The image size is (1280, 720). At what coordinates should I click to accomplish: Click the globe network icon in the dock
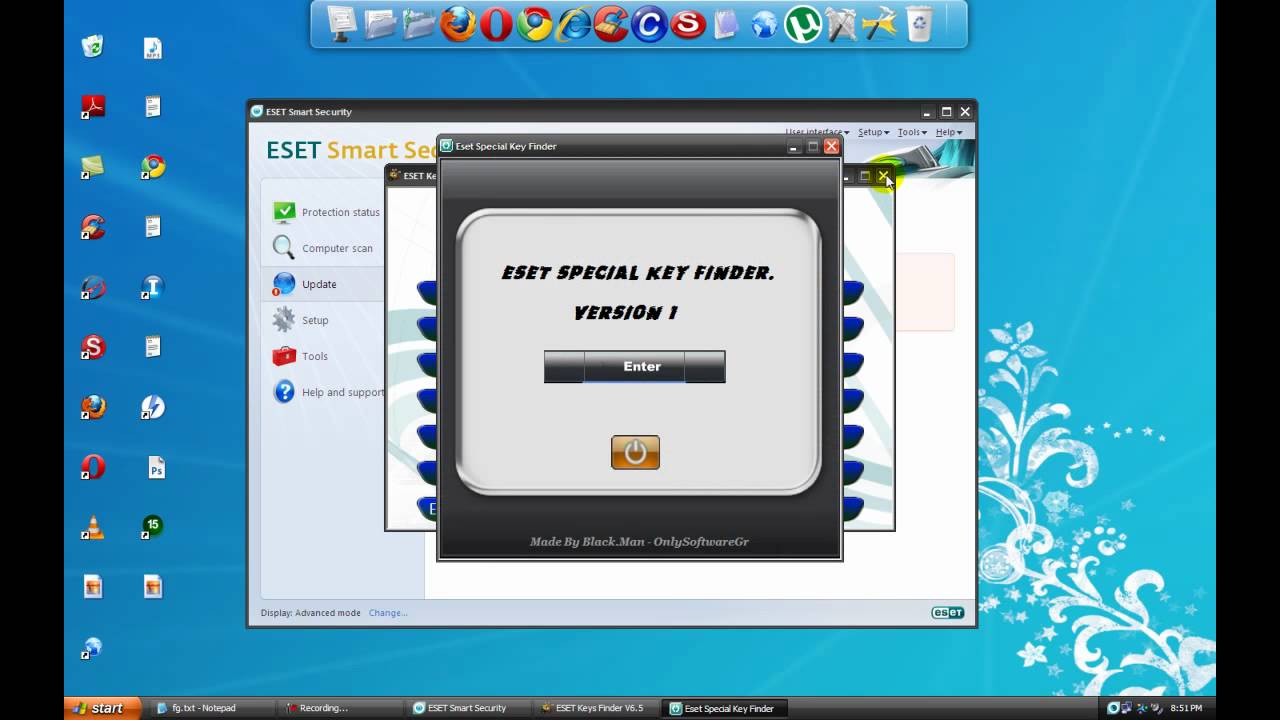pos(764,24)
